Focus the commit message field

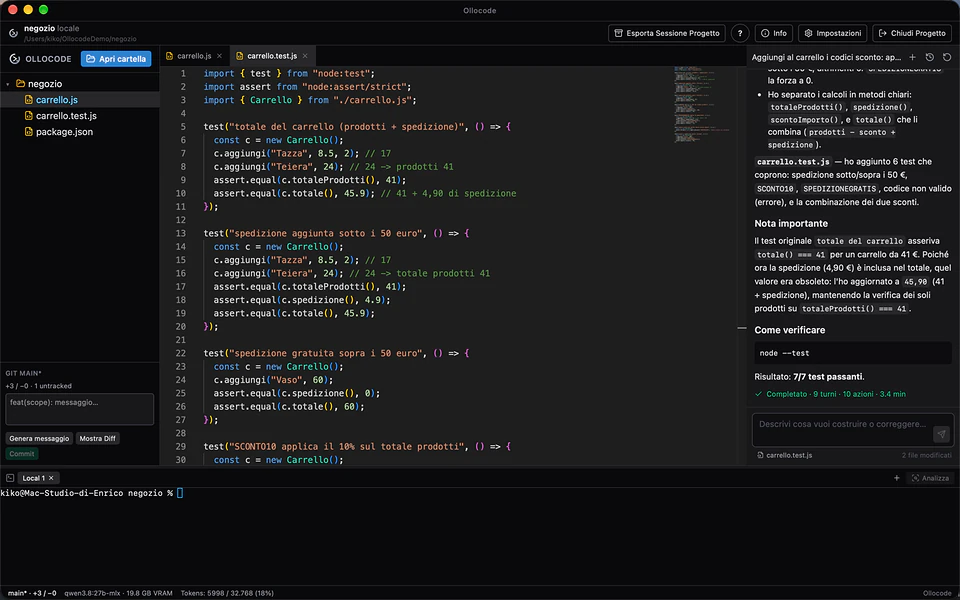(80, 409)
